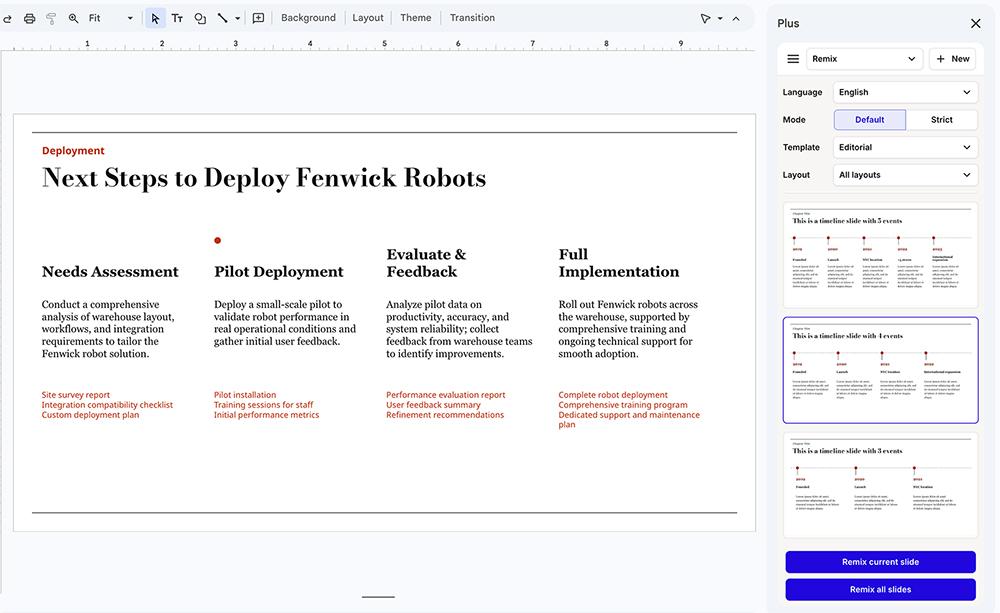Click the pointer mode icon
Screen dimensions: 1000x613
click(x=705, y=18)
